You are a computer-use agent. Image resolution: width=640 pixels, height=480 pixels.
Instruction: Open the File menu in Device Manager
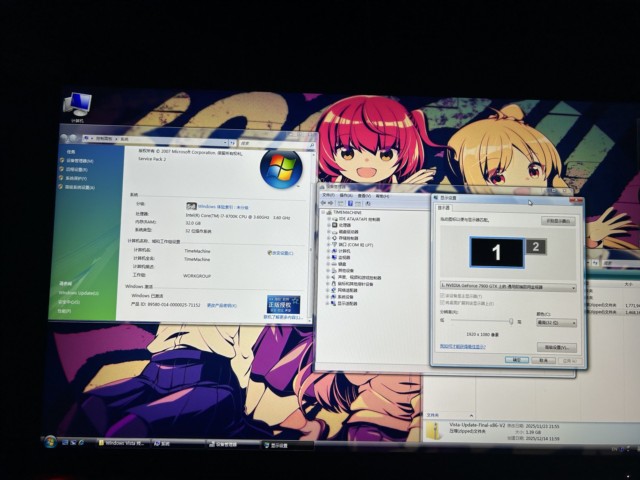[327, 194]
